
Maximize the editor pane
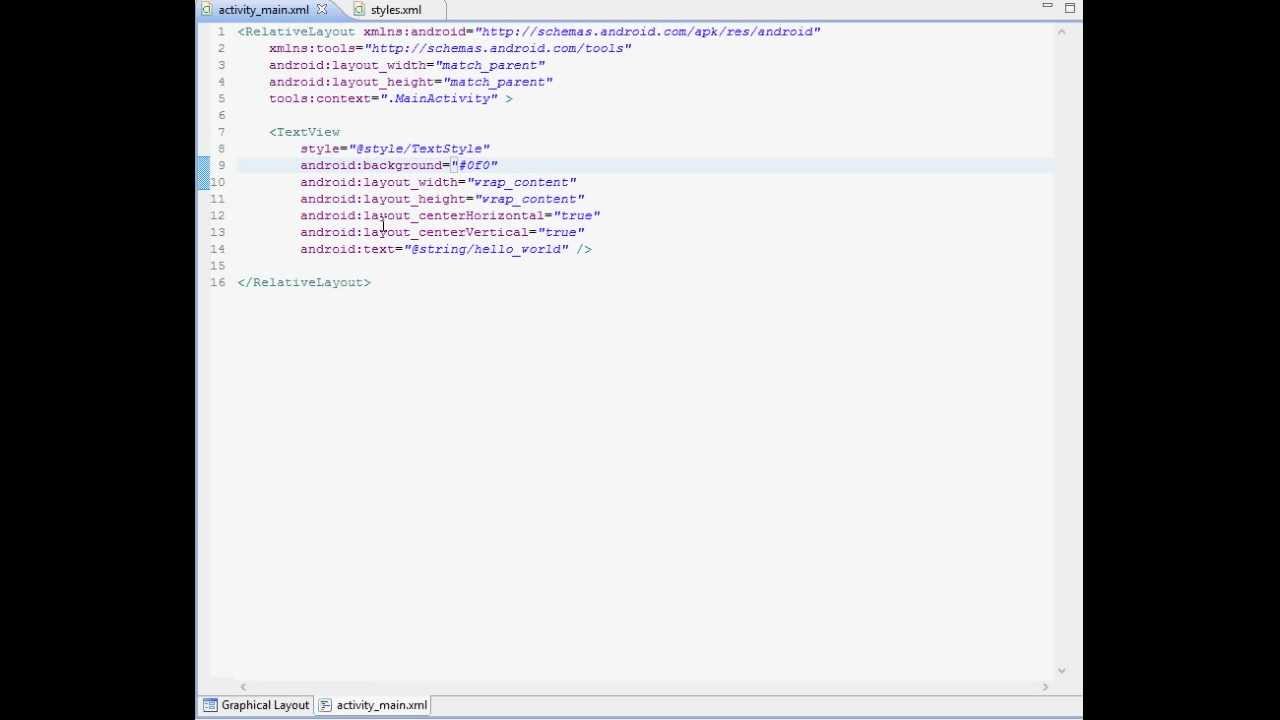[x=1069, y=8]
